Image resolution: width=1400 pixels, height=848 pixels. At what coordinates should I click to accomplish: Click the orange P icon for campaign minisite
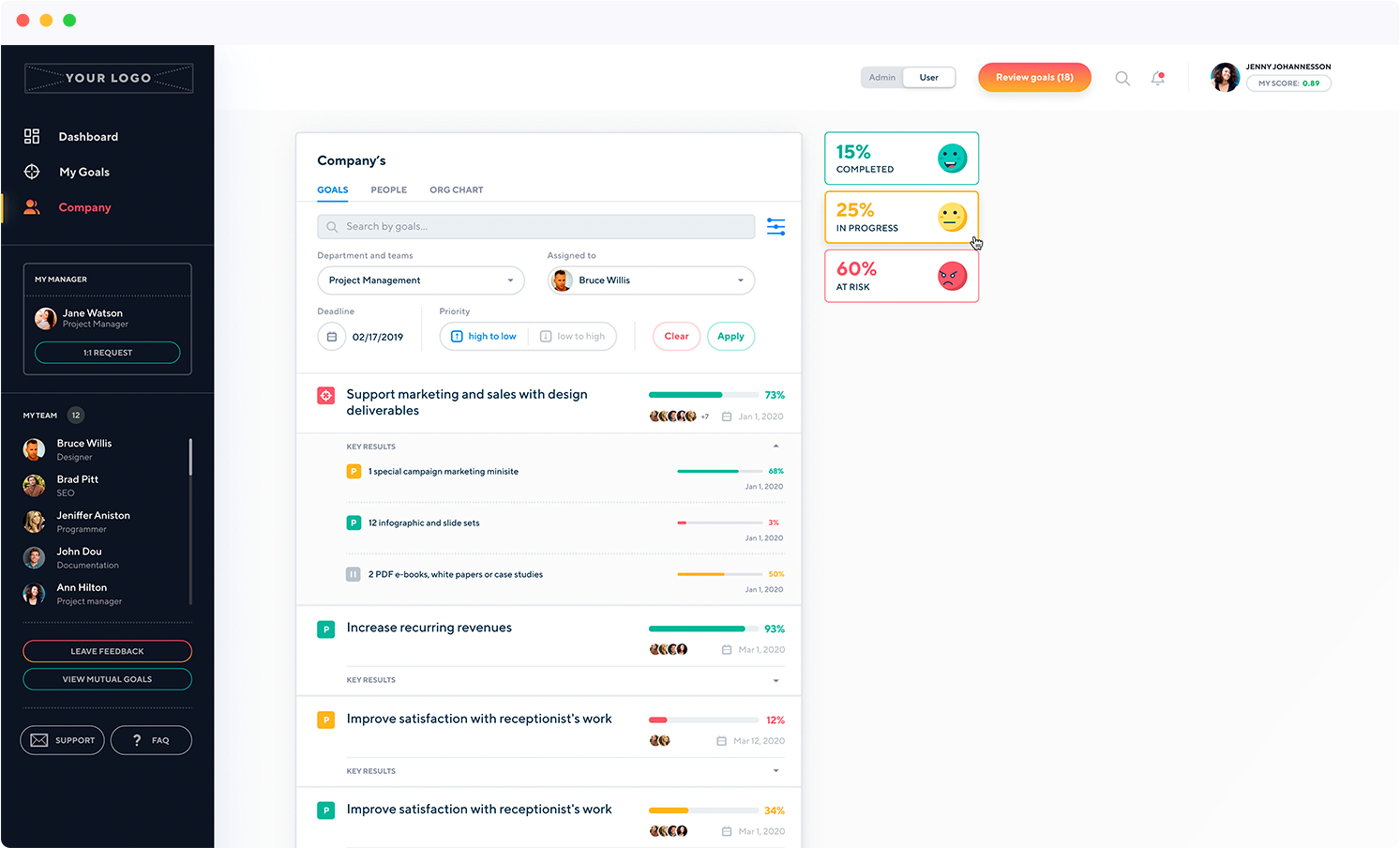[354, 471]
